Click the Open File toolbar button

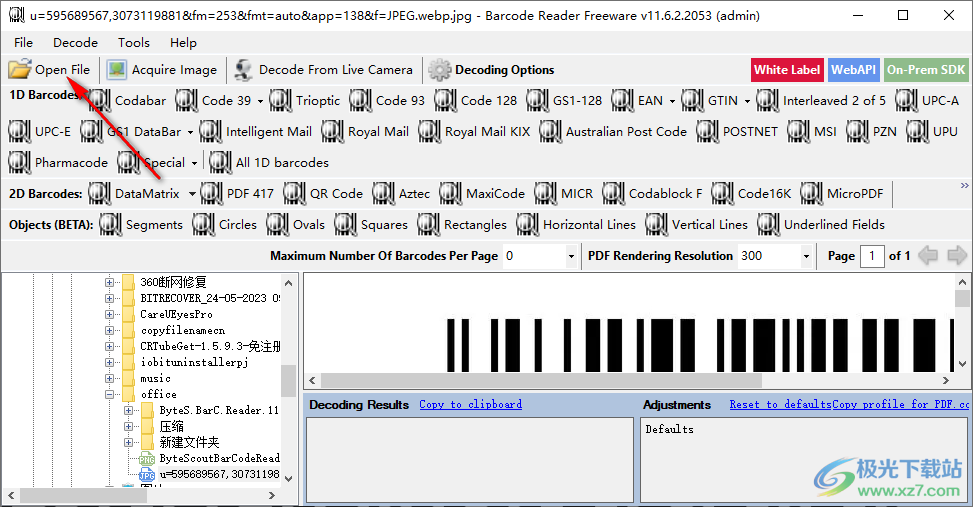pos(50,70)
